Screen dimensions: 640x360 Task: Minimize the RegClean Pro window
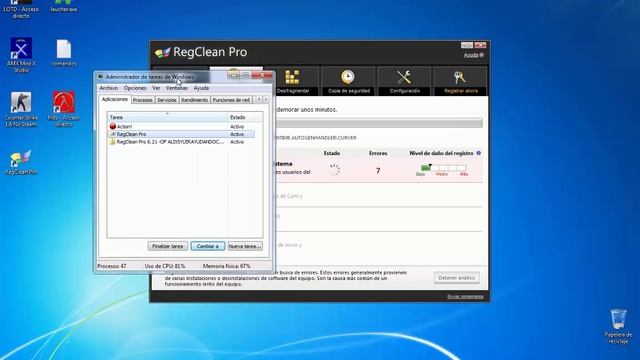click(x=467, y=45)
